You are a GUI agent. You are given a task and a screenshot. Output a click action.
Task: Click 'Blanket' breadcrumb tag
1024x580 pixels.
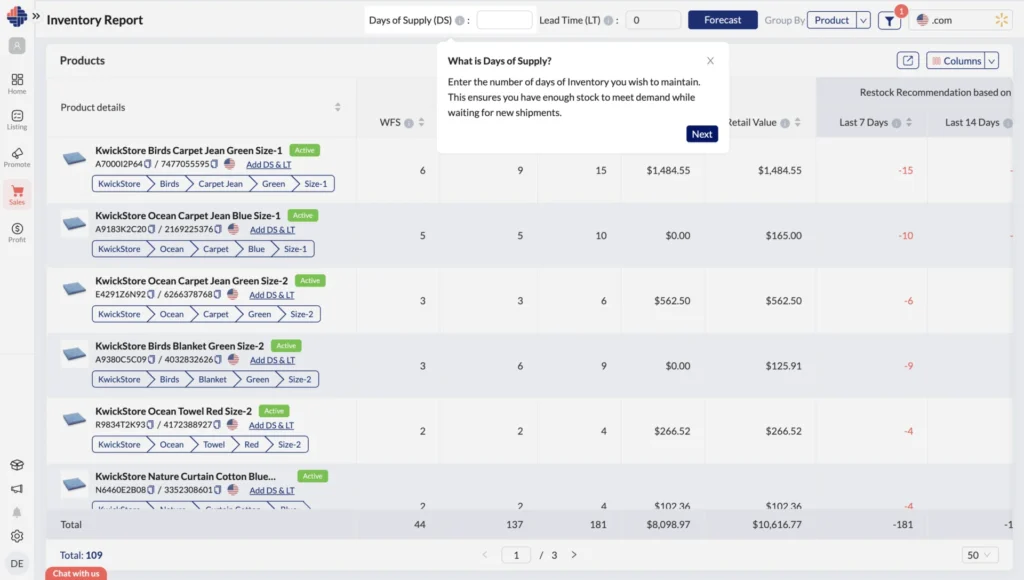212,379
